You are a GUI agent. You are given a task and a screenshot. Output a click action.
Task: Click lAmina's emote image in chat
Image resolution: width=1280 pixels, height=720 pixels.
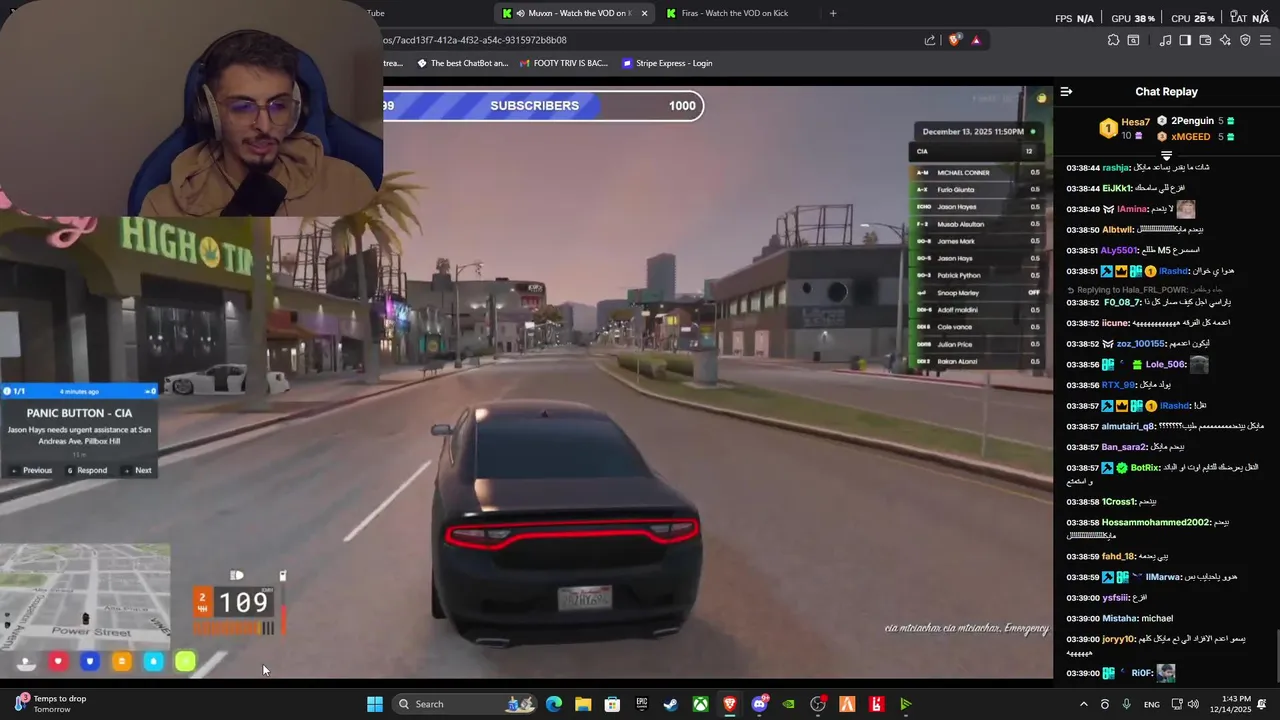(x=1186, y=209)
